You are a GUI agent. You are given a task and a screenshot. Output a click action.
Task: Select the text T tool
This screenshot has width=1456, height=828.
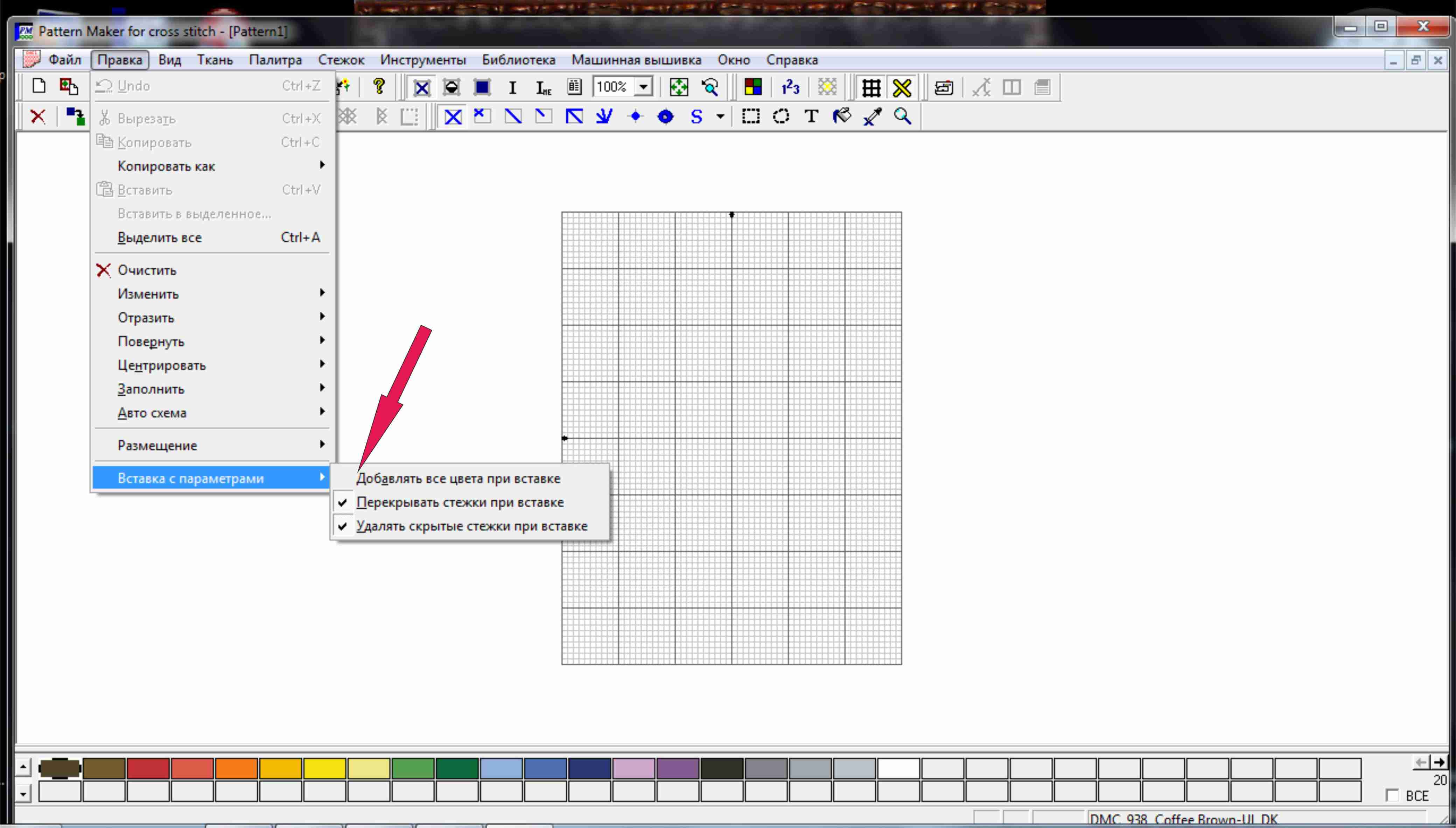point(811,116)
